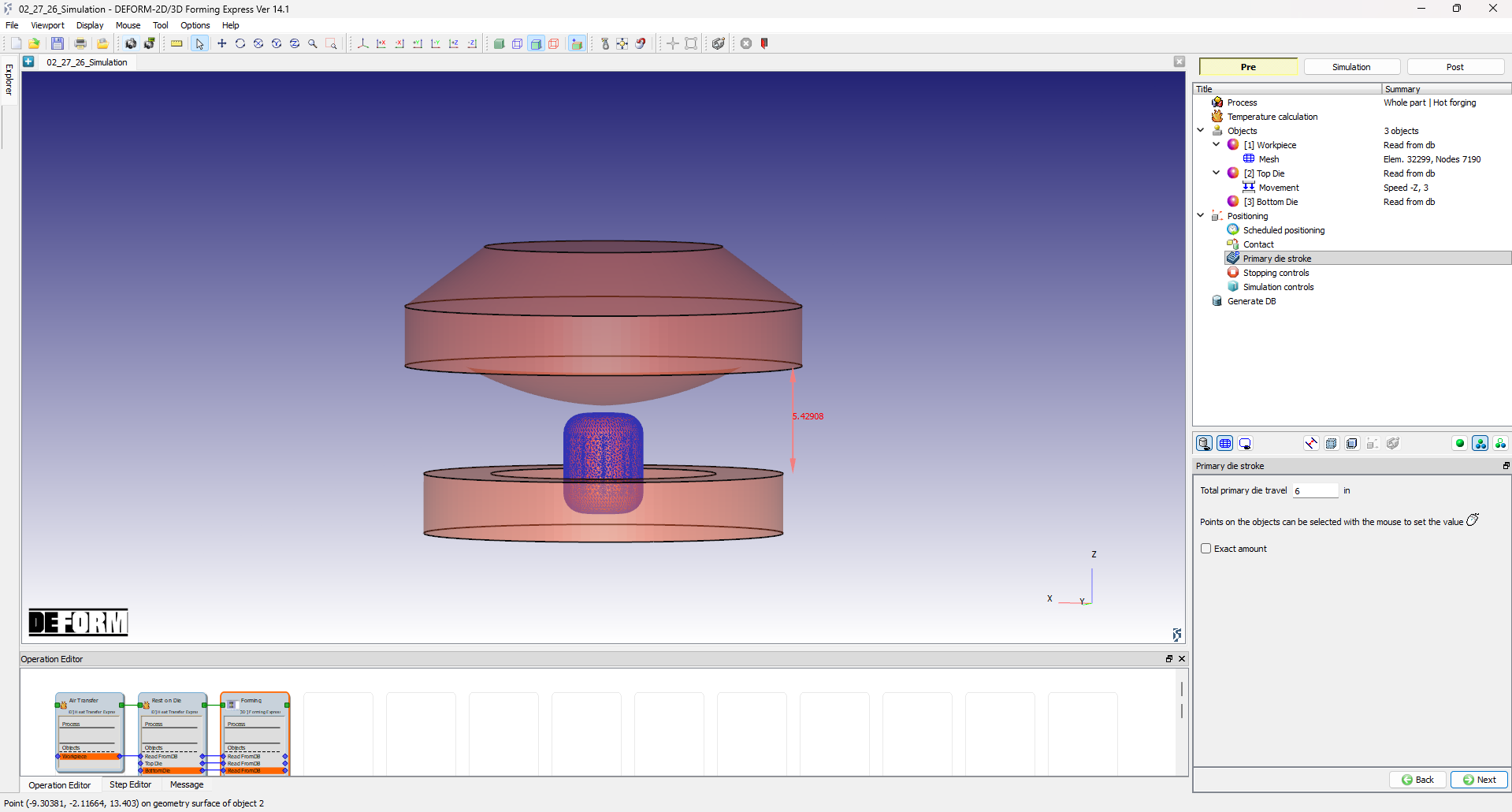1512x812 pixels.
Task: Open the Tool menu
Action: click(161, 25)
